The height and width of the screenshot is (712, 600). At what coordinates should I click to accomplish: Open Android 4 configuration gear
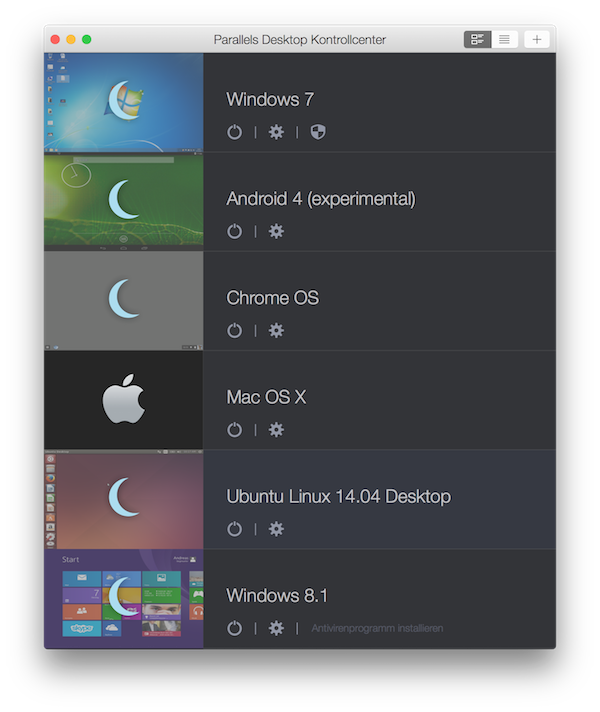pyautogui.click(x=276, y=231)
